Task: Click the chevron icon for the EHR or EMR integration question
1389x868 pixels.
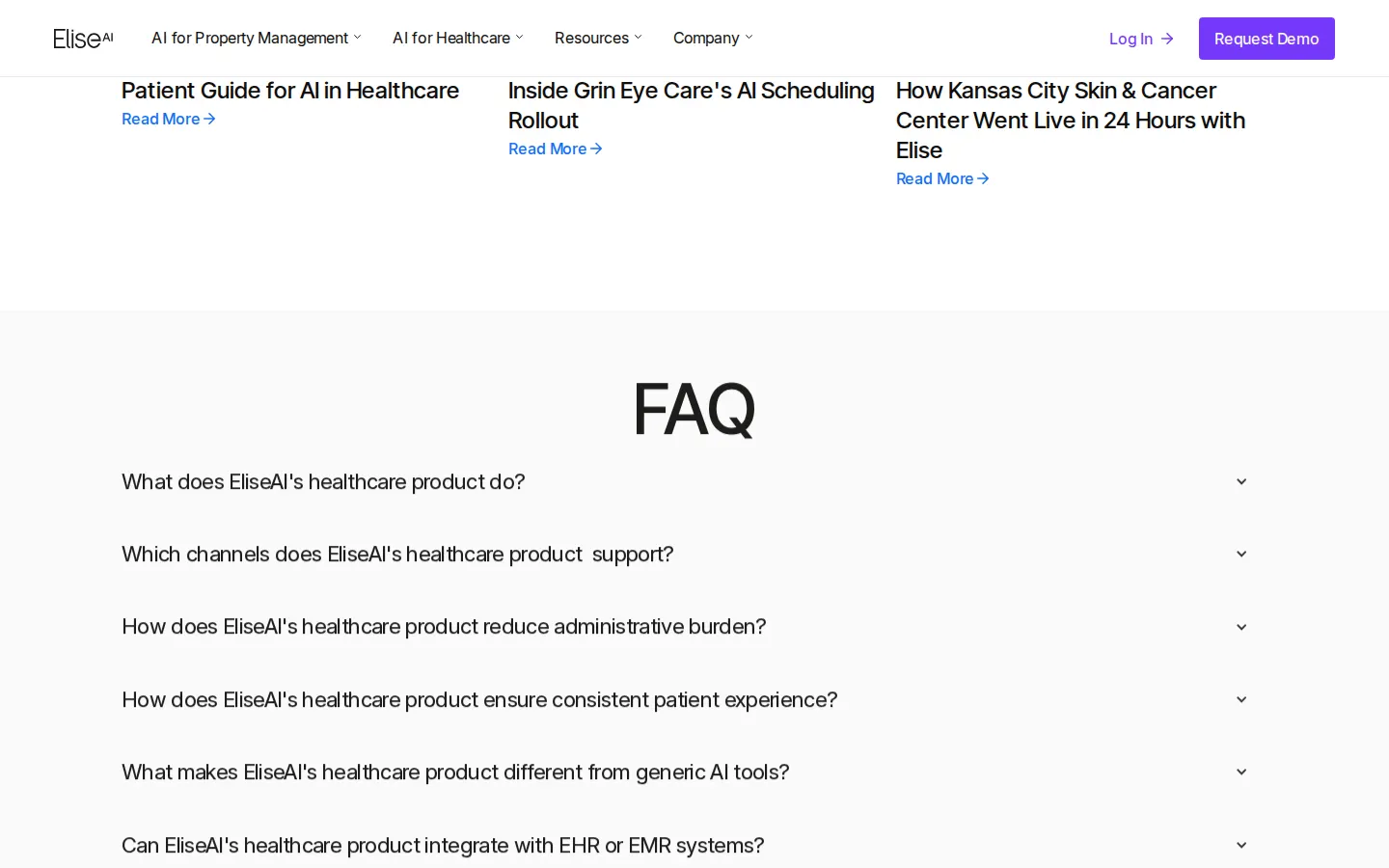Action: pos(1241,845)
